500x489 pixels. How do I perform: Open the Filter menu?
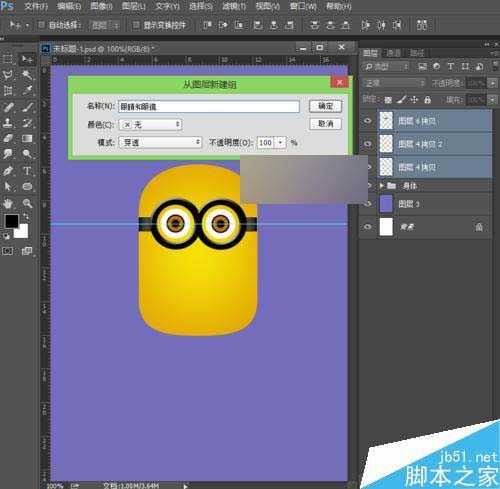(234, 6)
